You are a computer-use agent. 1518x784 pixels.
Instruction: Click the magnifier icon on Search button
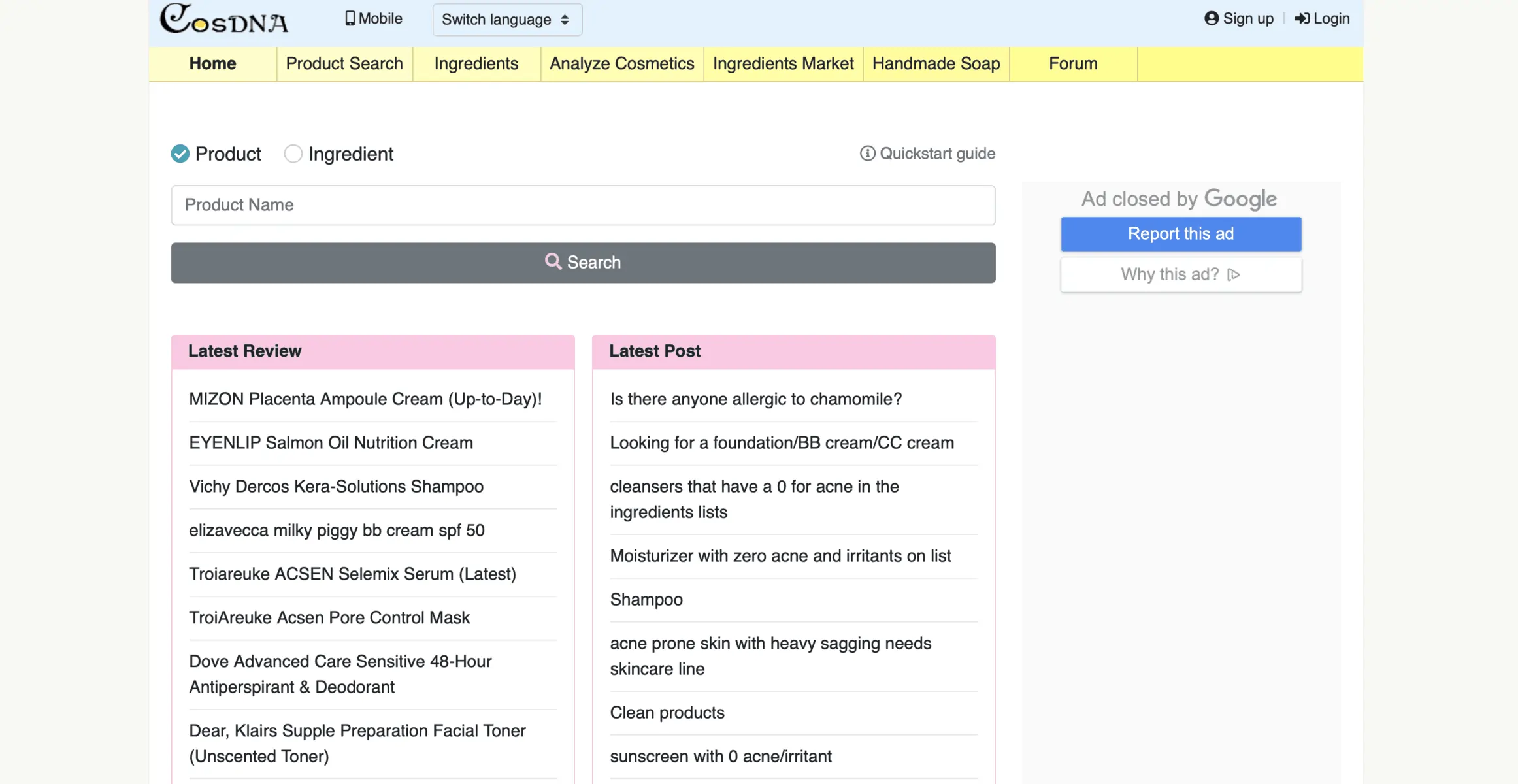pyautogui.click(x=553, y=262)
